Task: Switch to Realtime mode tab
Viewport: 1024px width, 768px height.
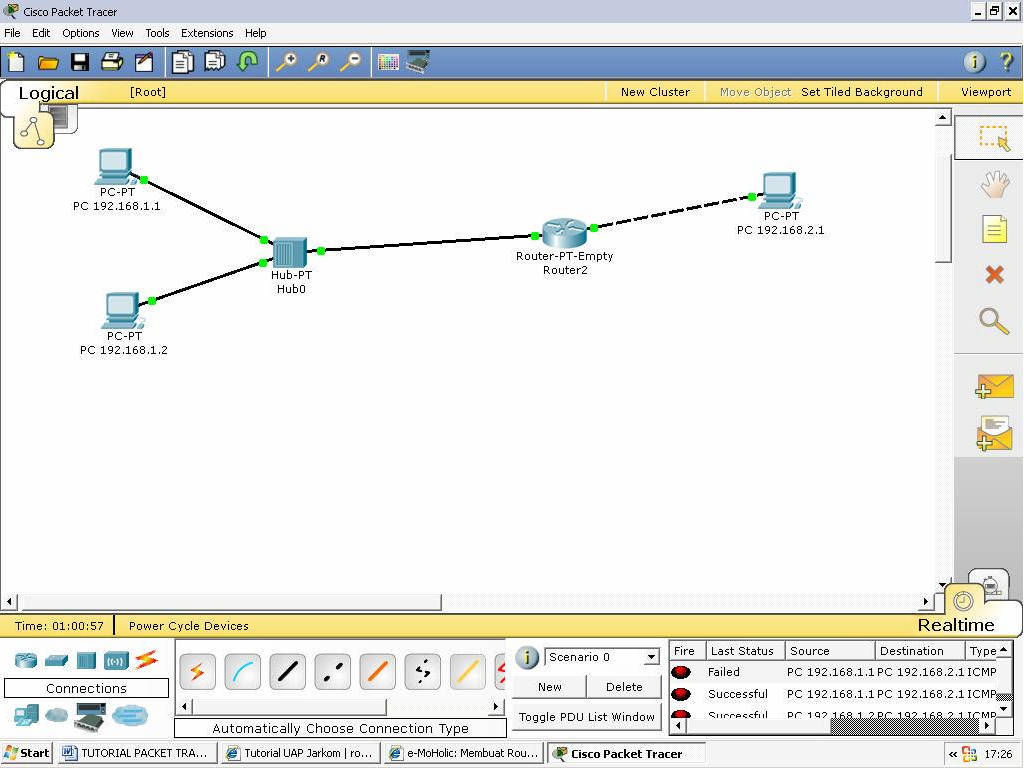Action: pos(956,625)
